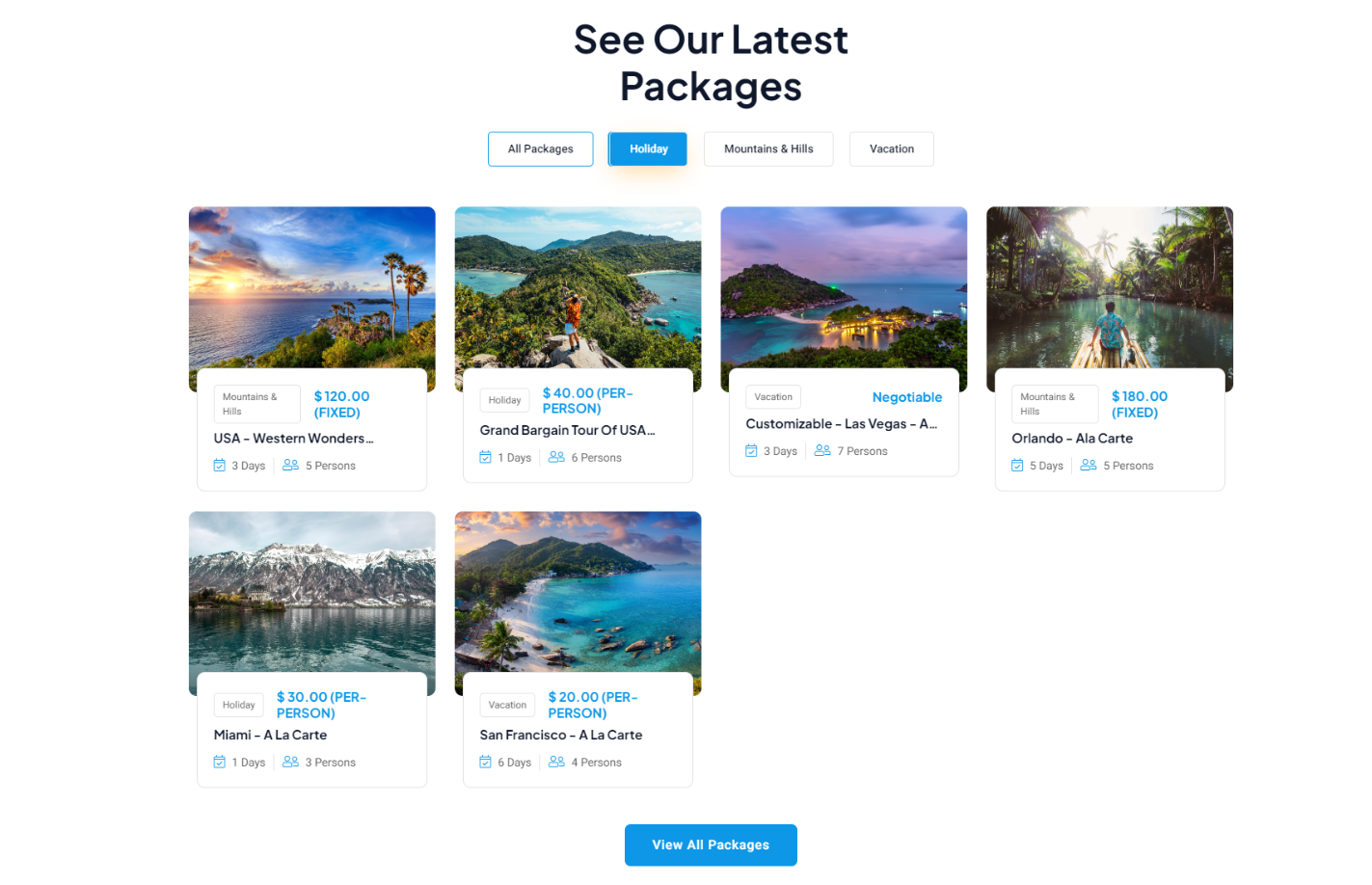Click persons icon on Miami A La Carte card
This screenshot has height=885, width=1372.
[290, 762]
